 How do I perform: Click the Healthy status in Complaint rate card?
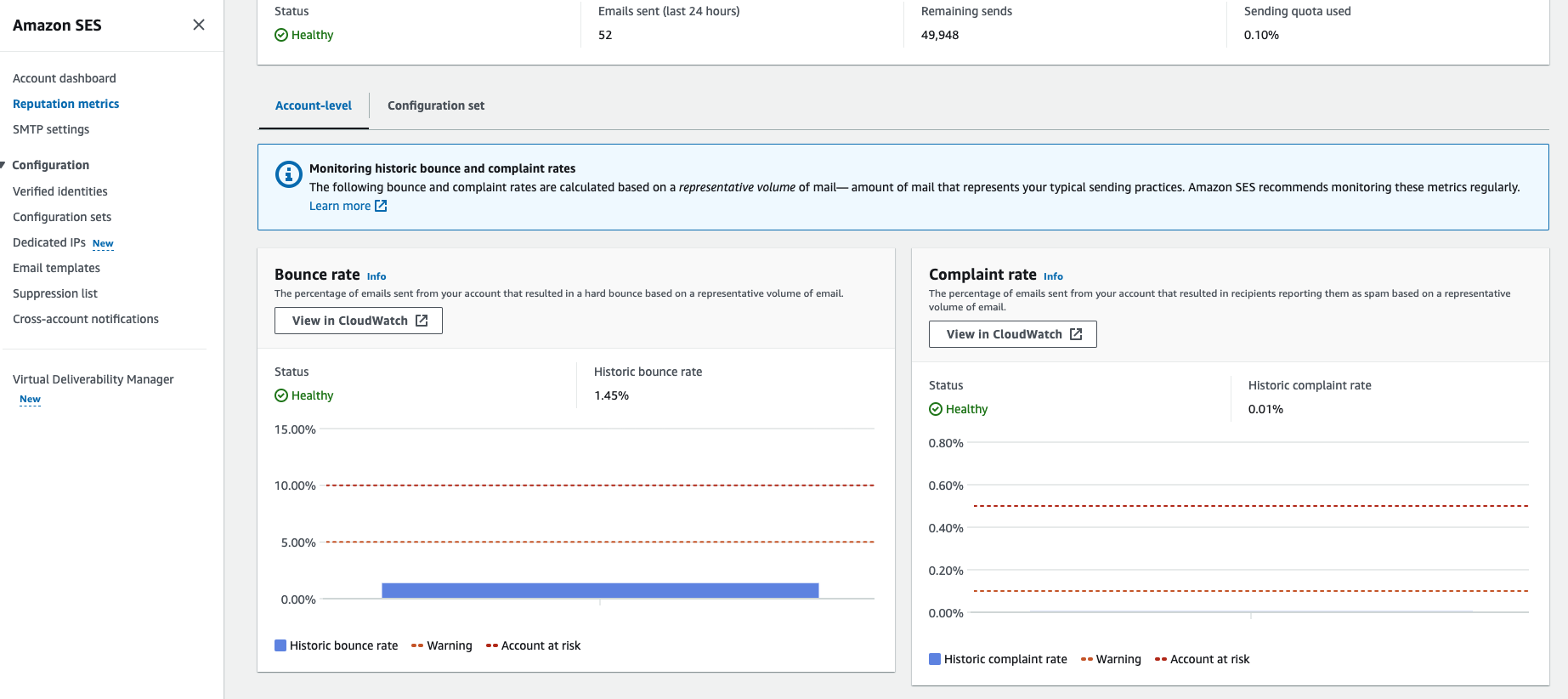959,409
